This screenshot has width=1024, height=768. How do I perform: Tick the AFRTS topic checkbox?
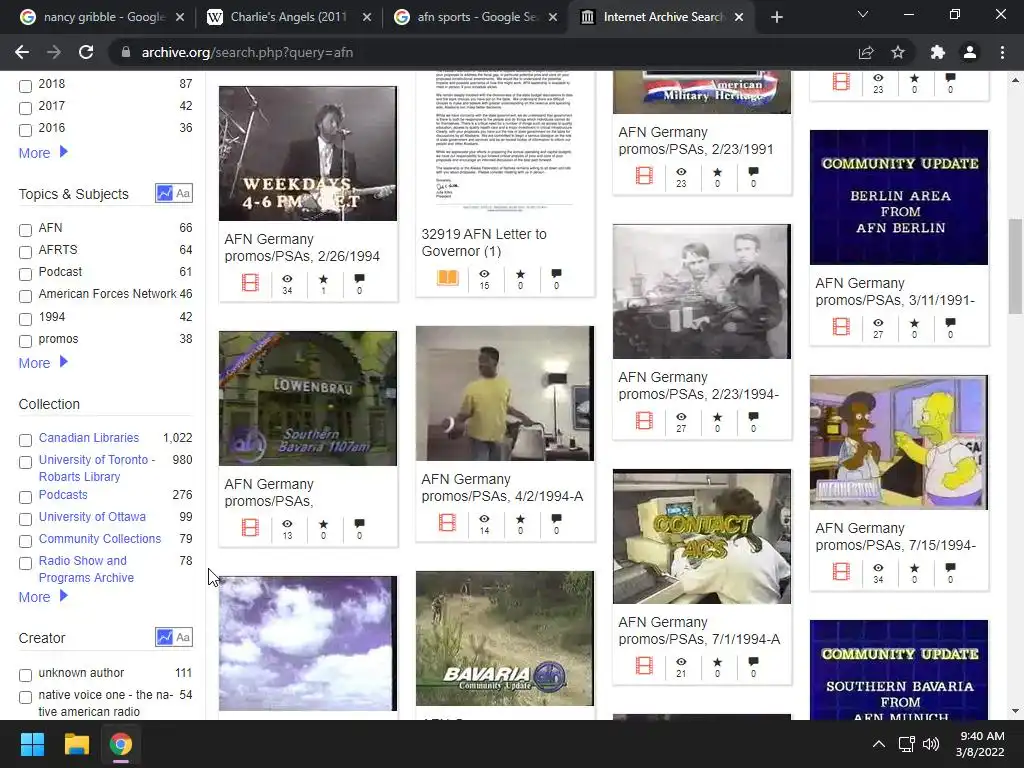click(25, 252)
